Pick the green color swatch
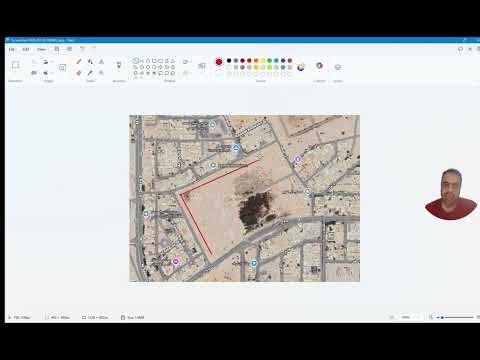The width and height of the screenshot is (480, 360). pos(269,61)
